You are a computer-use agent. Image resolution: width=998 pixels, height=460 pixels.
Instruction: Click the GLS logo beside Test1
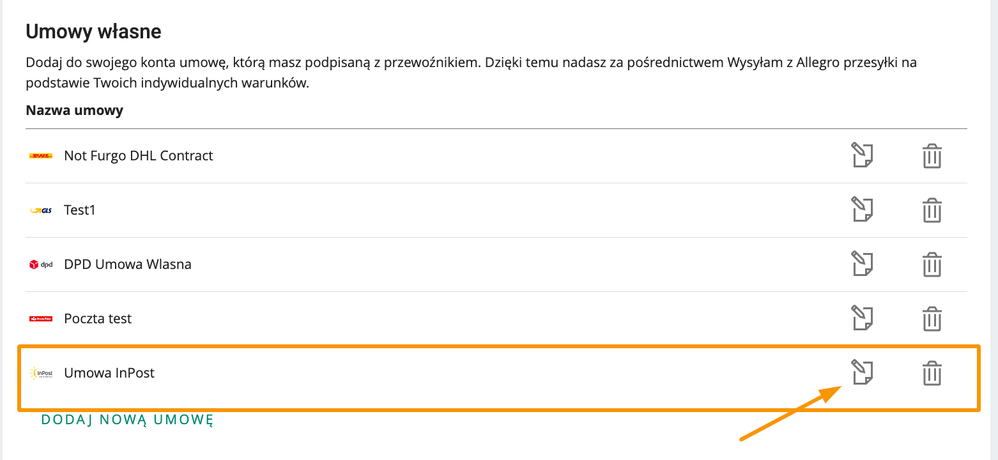[x=41, y=211]
